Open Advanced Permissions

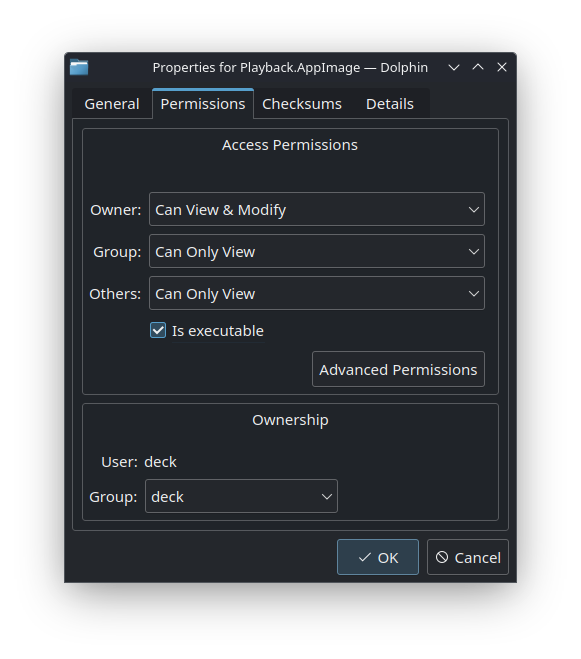coord(399,369)
